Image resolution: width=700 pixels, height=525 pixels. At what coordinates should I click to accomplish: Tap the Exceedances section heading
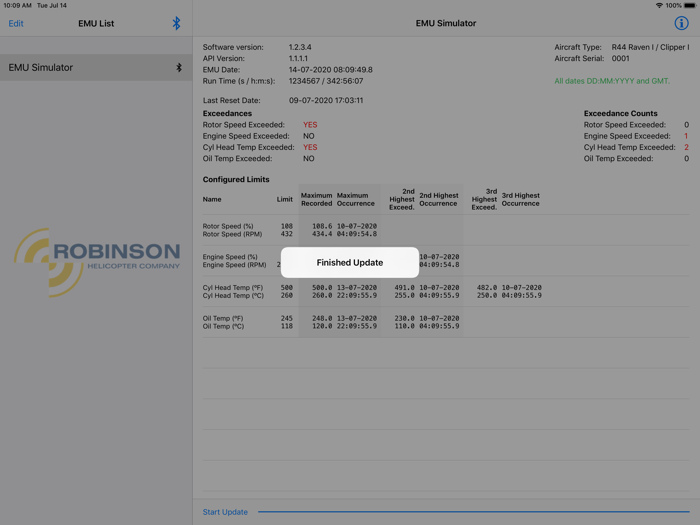[x=227, y=113]
